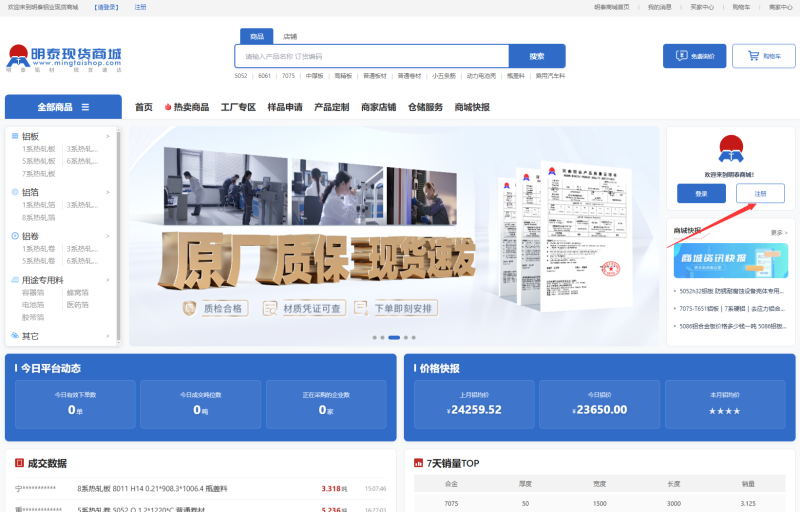Open 商城快报 in navigation bar

[472, 107]
